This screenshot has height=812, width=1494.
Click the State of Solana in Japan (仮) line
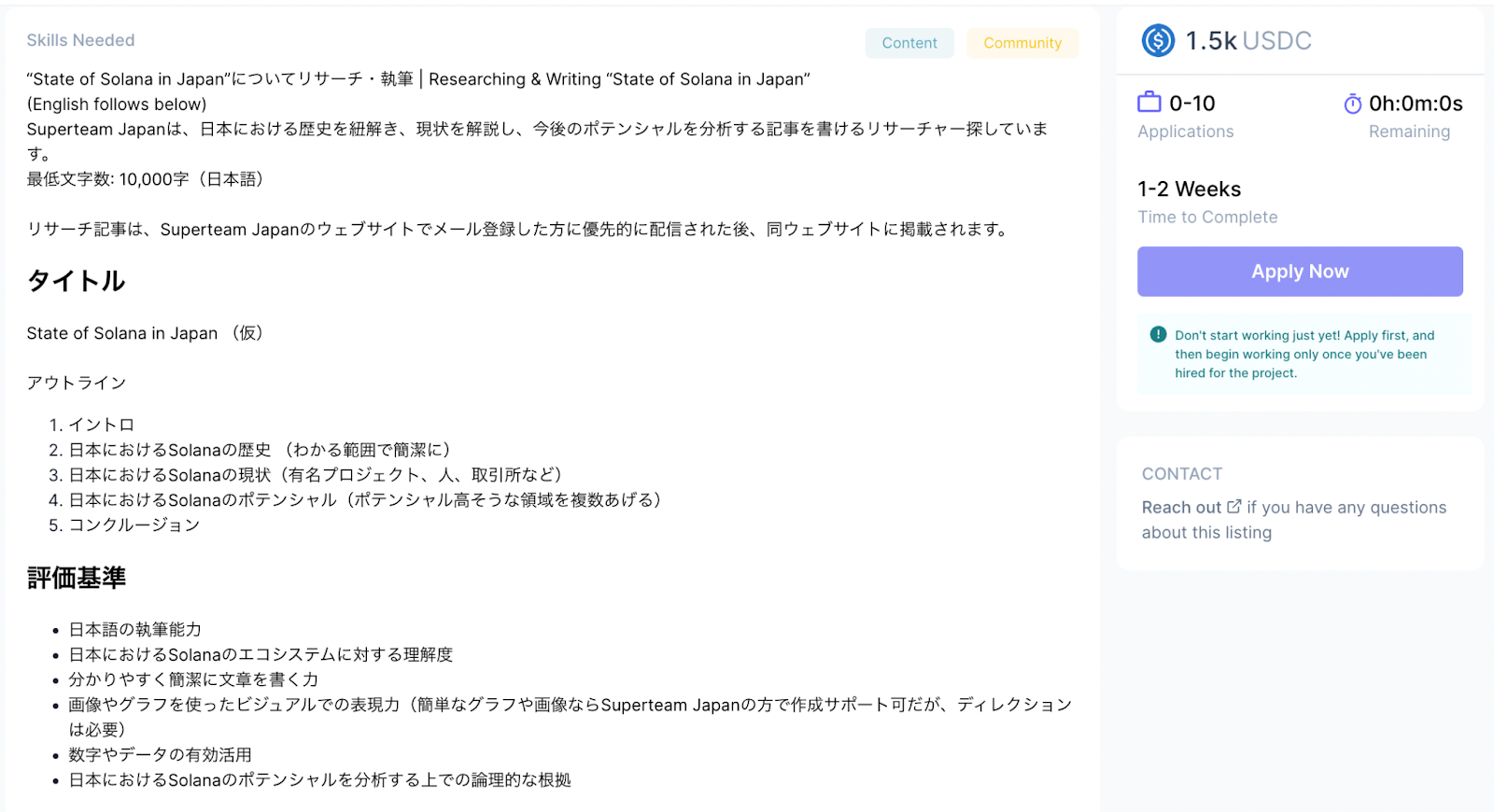[x=145, y=333]
